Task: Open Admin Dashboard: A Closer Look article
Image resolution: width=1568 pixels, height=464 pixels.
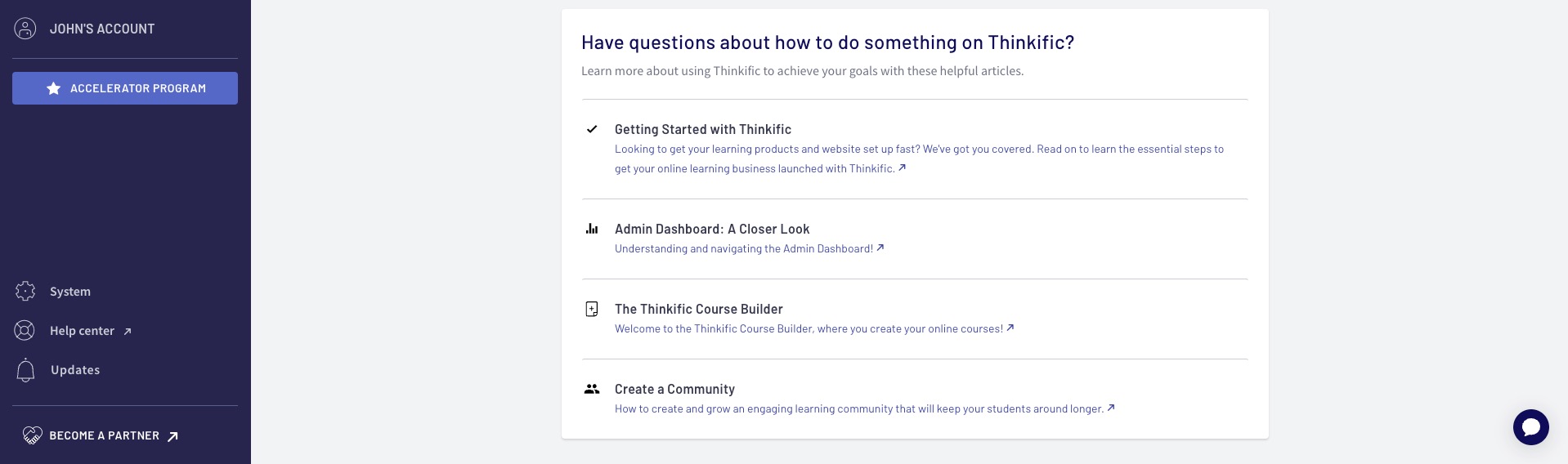Action: click(x=712, y=229)
